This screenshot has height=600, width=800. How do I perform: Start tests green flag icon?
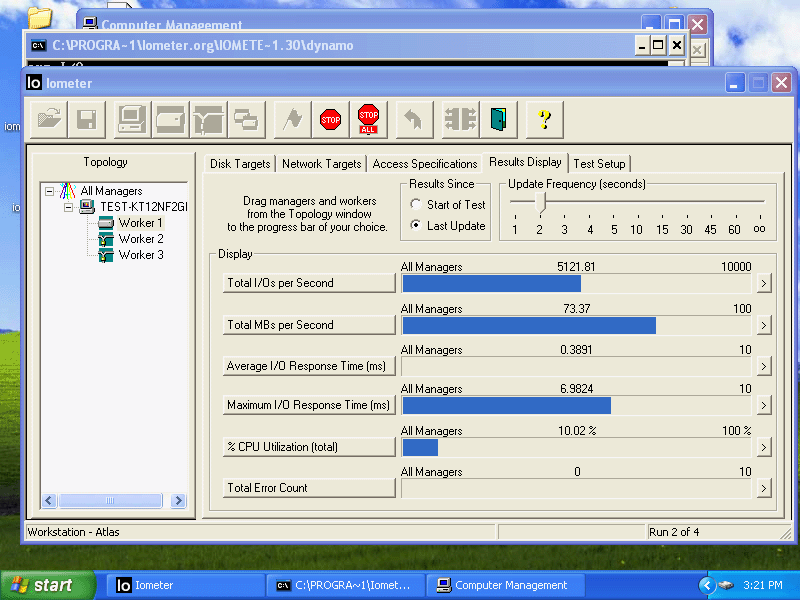point(292,119)
